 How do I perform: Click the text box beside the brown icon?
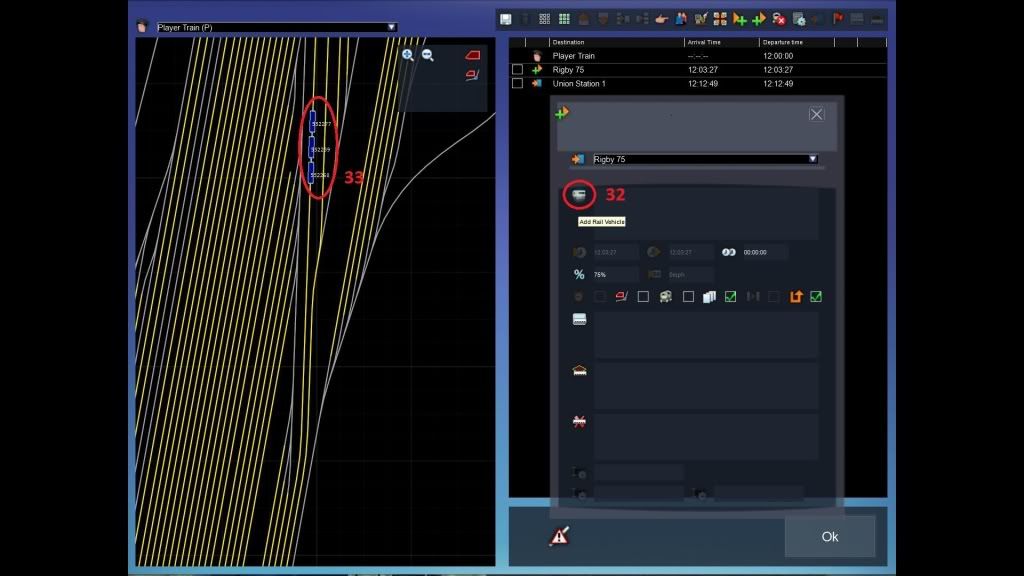[x=705, y=386]
